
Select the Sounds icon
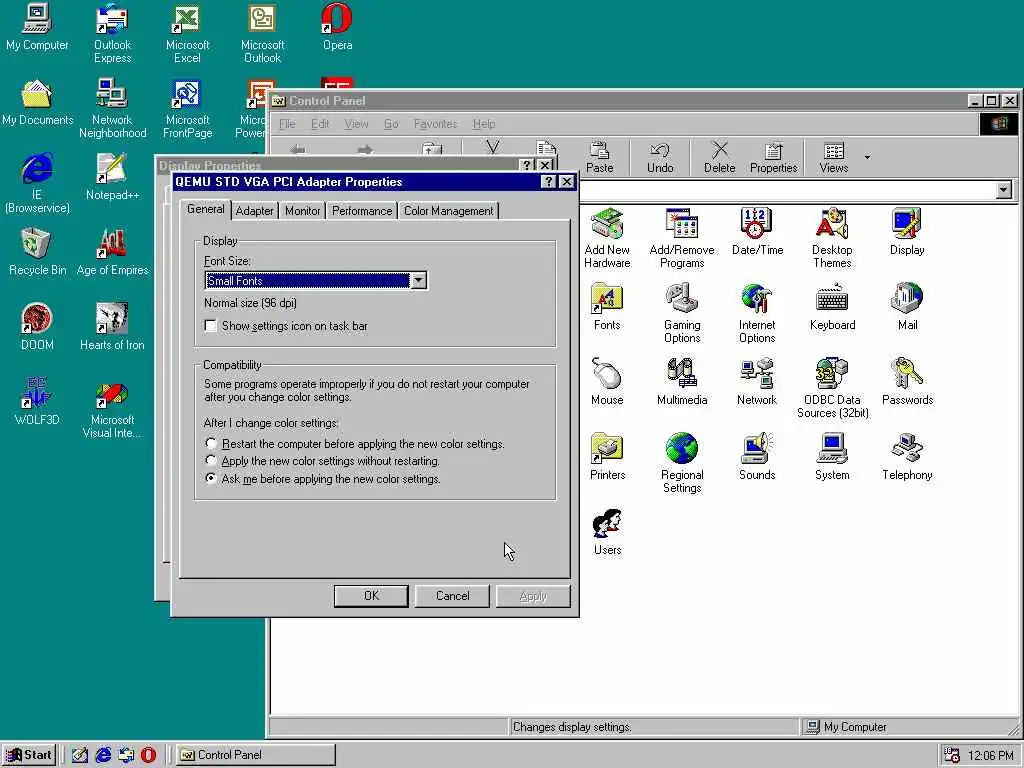(757, 456)
